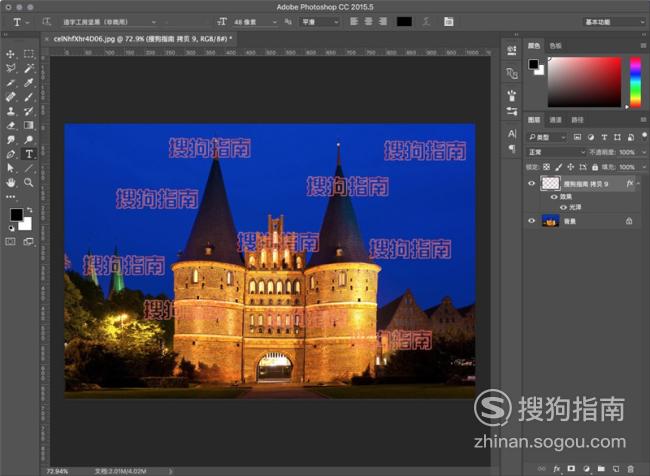Select the Gradient tool
Viewport: 650px width, 476px height.
point(29,125)
